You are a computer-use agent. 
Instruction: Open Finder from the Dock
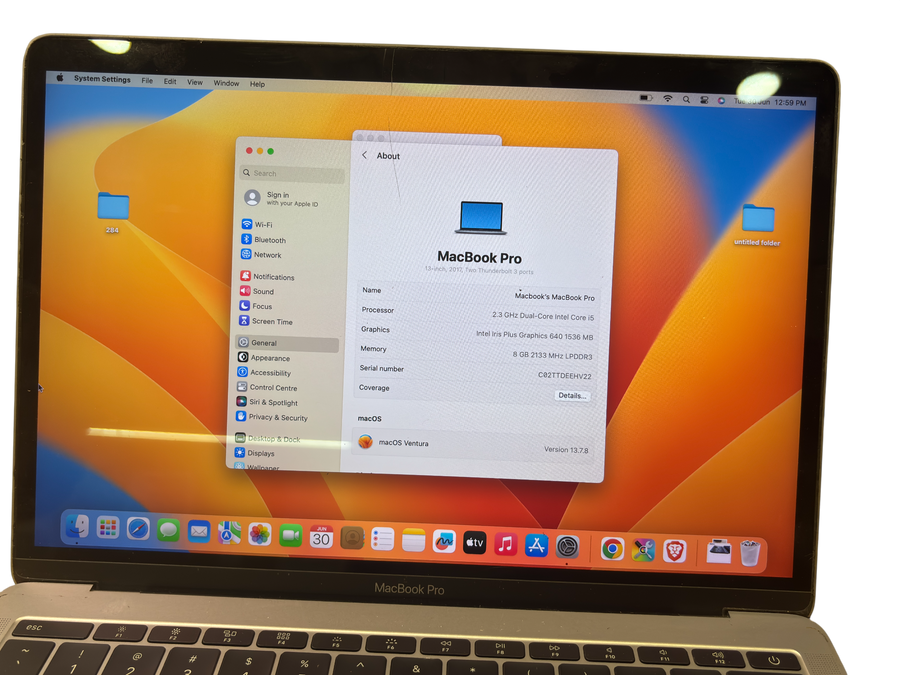coord(77,526)
